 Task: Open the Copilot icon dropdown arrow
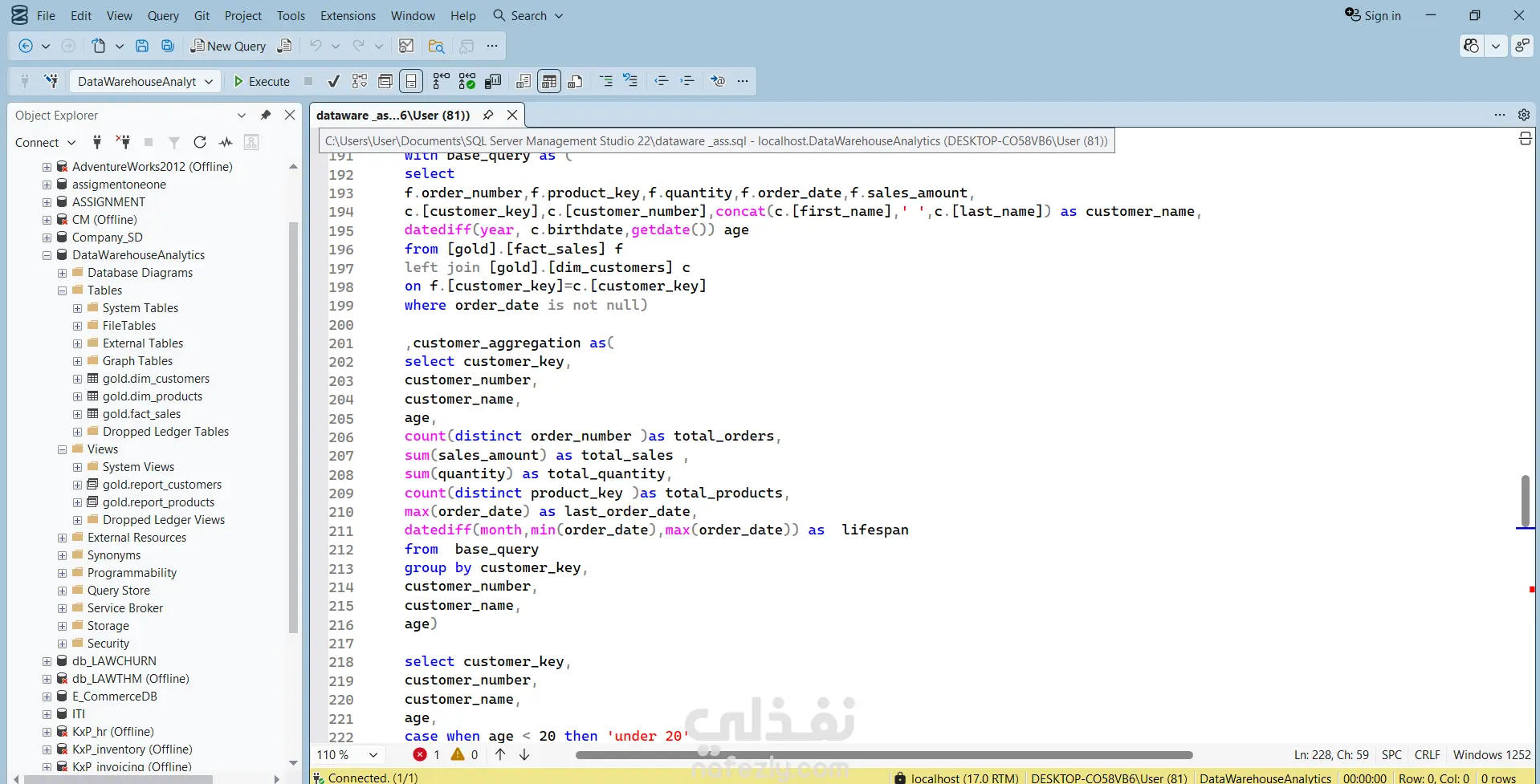pyautogui.click(x=1496, y=46)
